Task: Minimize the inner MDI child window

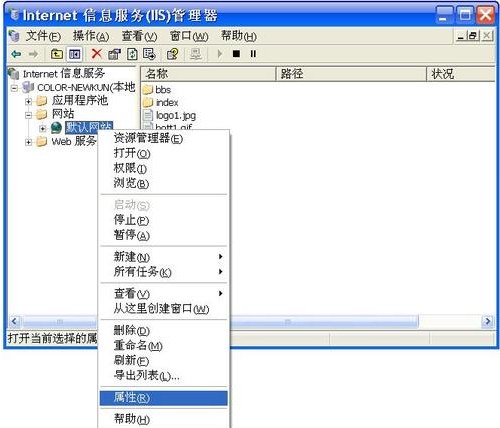Action: point(461,35)
